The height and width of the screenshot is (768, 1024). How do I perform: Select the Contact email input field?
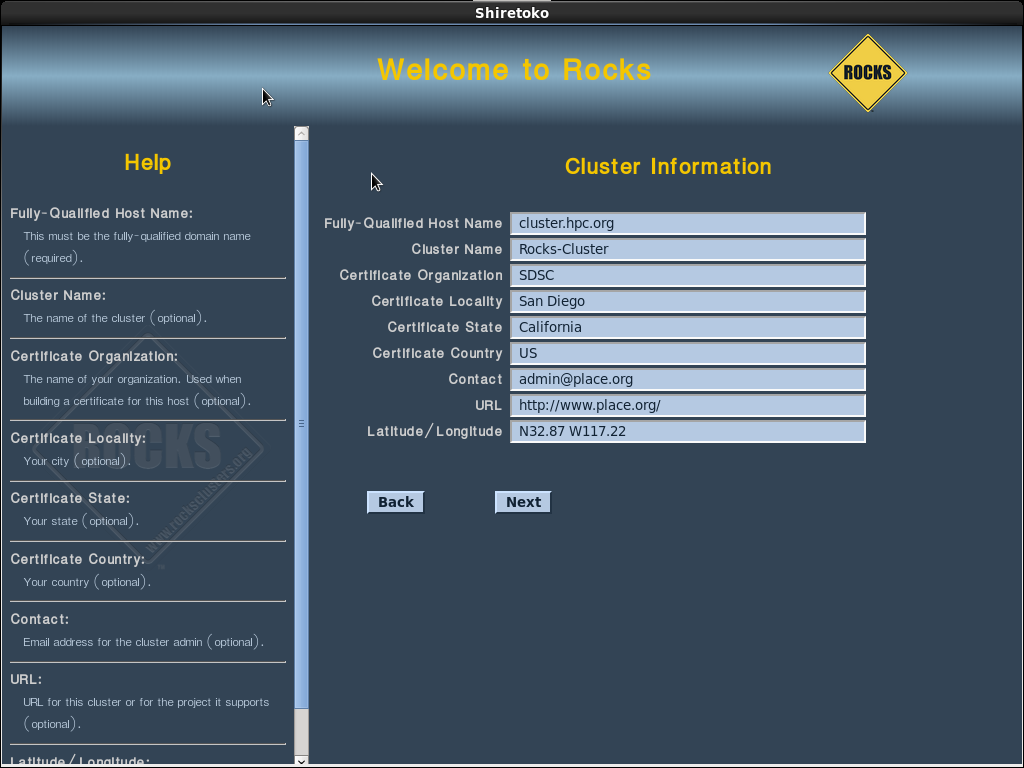tap(687, 379)
